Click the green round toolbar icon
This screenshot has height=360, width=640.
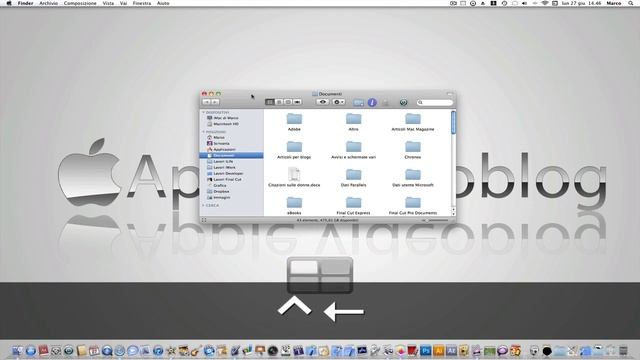[x=403, y=102]
